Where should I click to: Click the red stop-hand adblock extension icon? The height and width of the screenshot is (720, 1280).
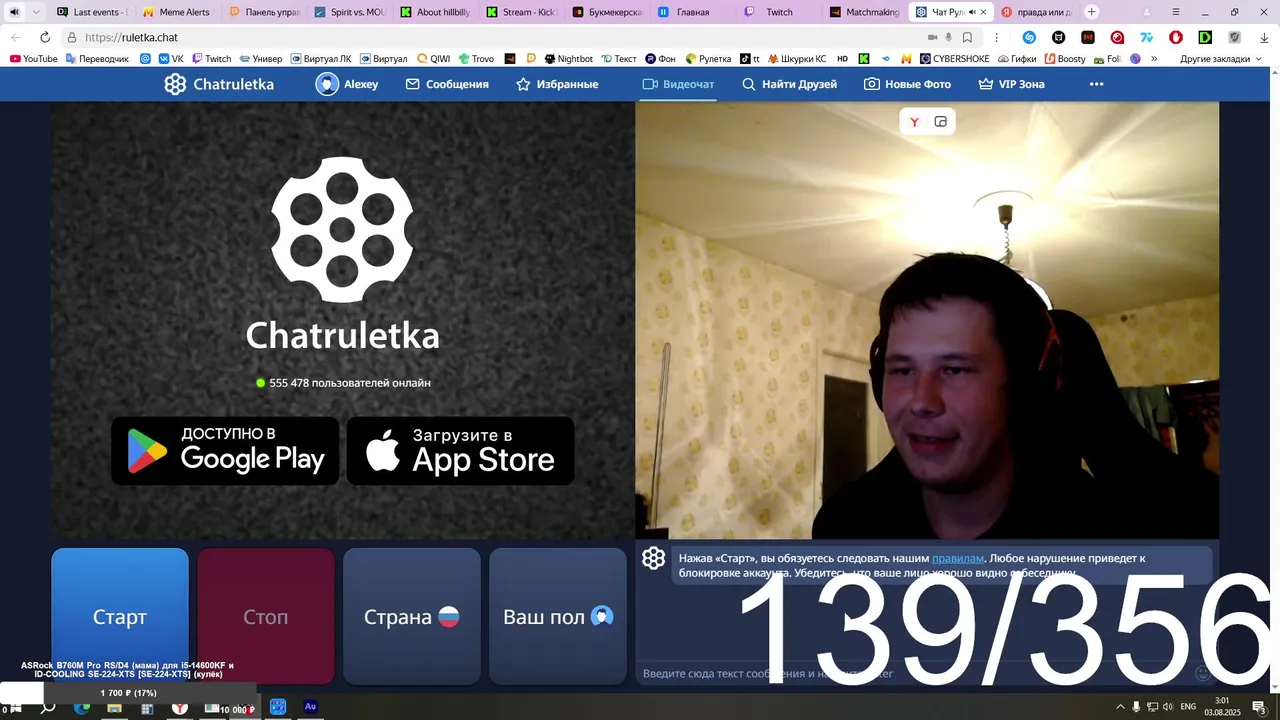(x=1176, y=37)
